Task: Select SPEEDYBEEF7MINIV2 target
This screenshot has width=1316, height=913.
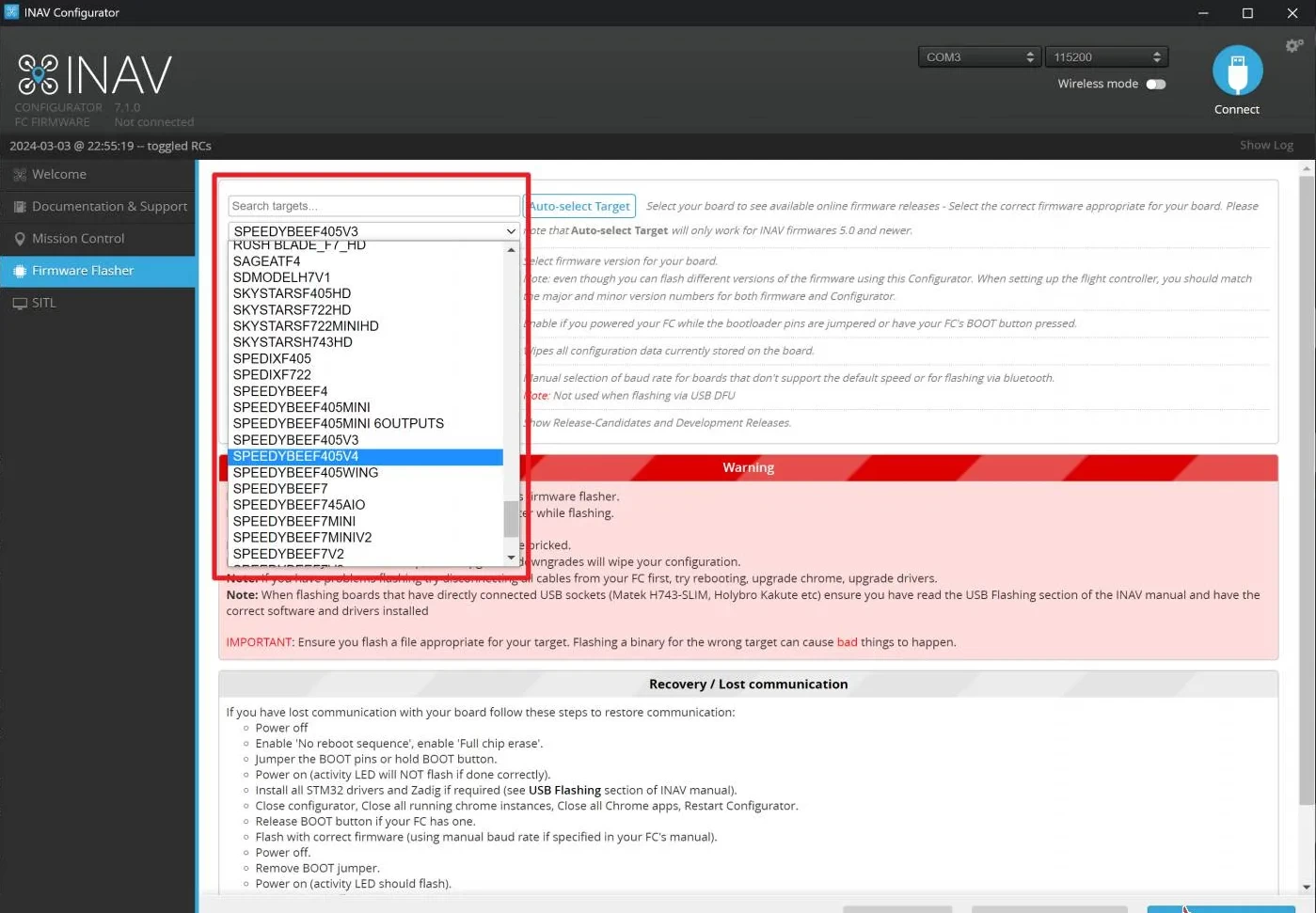Action: [x=365, y=537]
